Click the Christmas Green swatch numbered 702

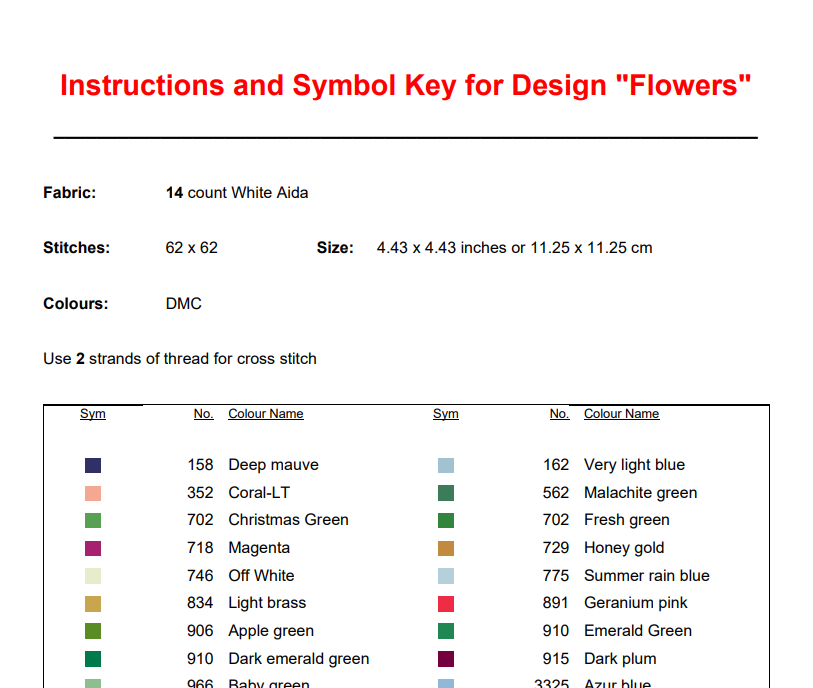pyautogui.click(x=93, y=521)
